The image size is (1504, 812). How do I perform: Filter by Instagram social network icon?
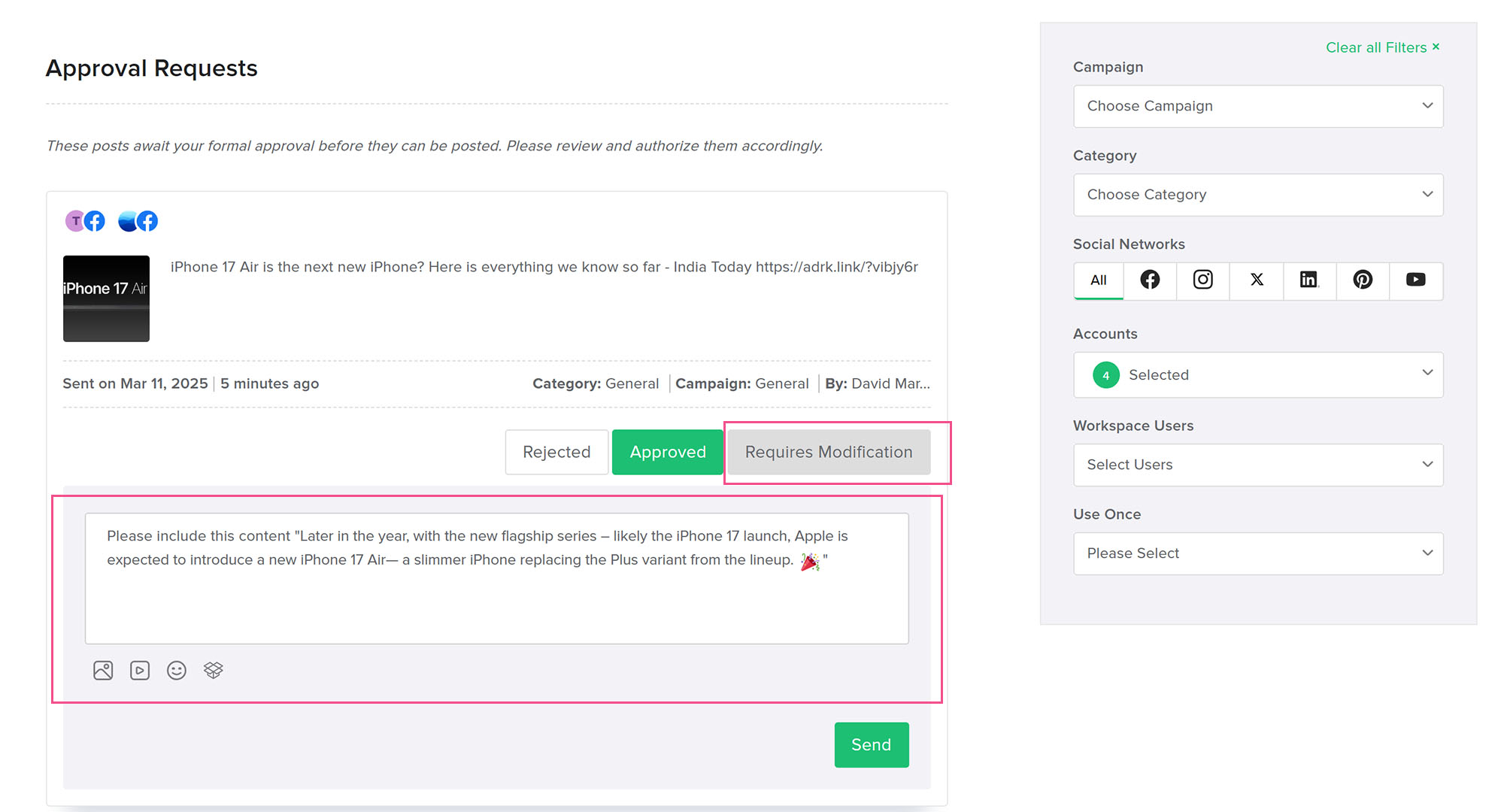1203,280
